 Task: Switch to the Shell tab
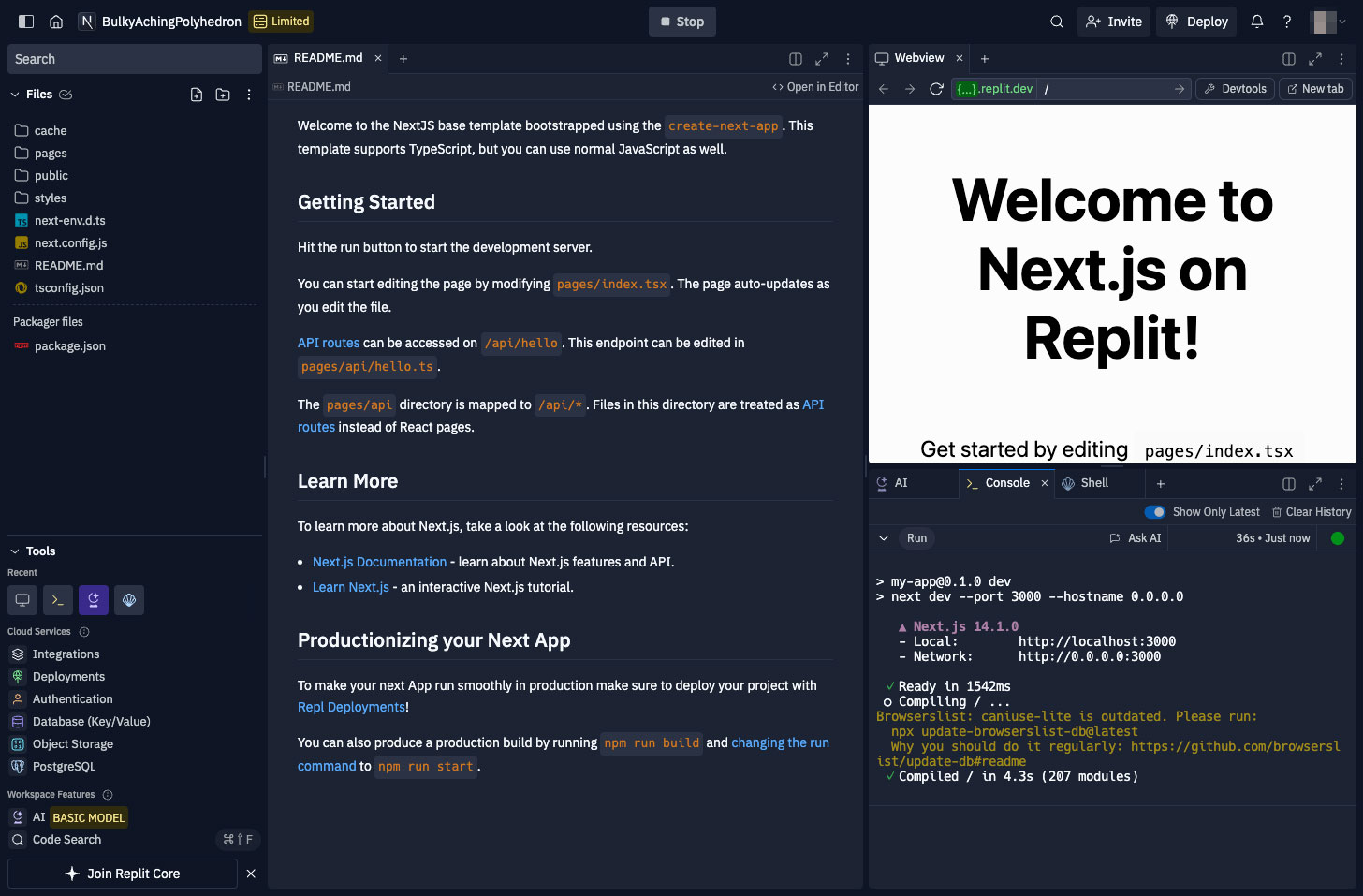coord(1093,483)
